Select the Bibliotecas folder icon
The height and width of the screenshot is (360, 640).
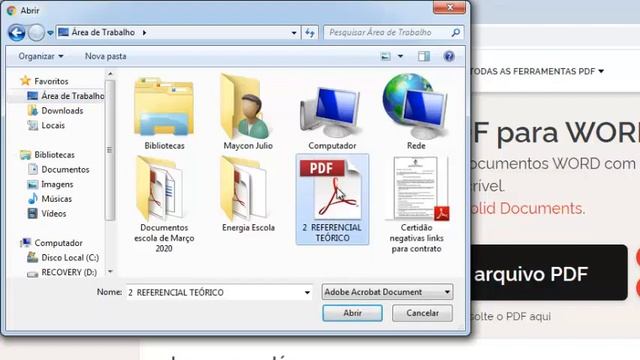[x=164, y=113]
